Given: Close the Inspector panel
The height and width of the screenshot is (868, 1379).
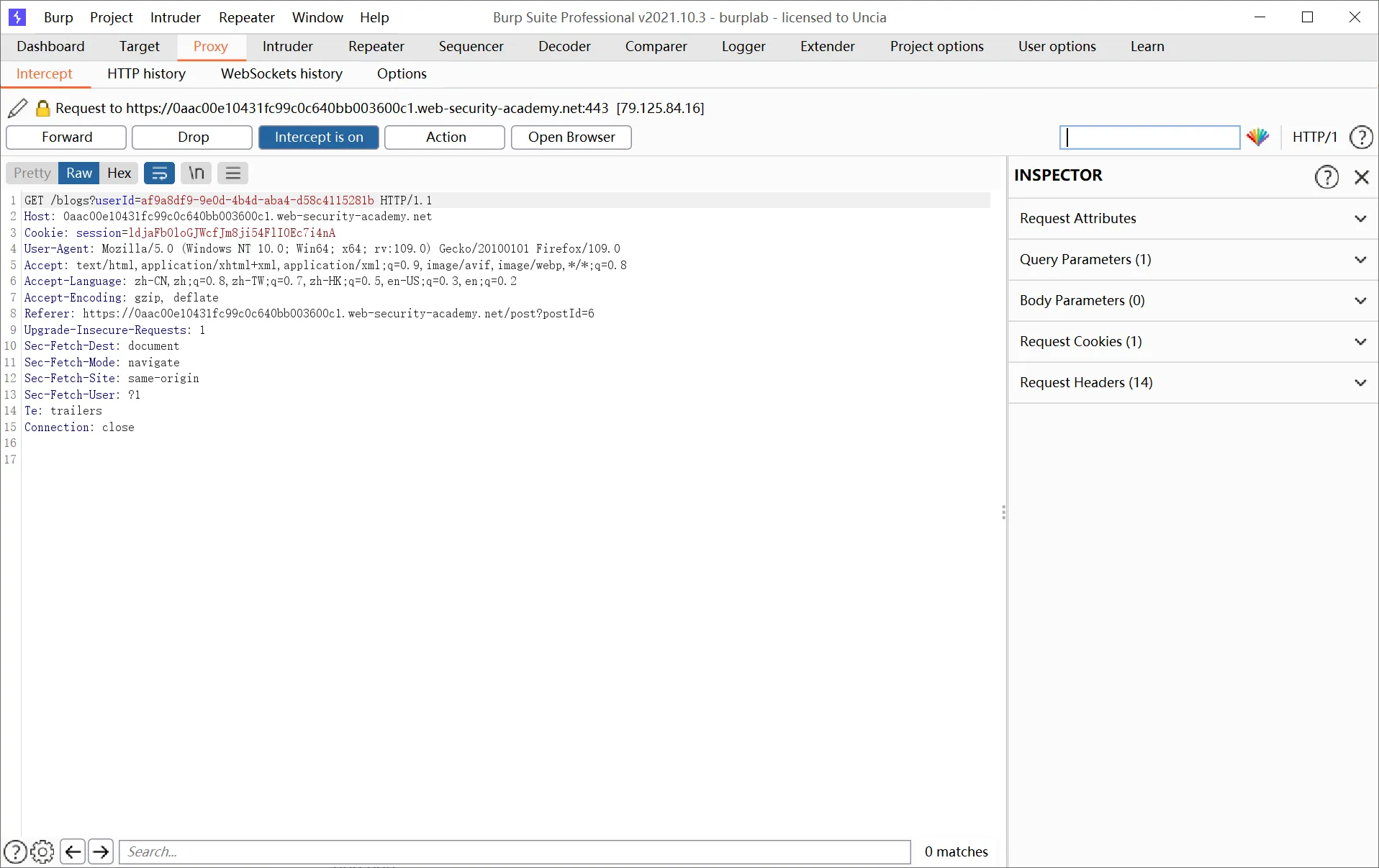Looking at the screenshot, I should tap(1362, 176).
